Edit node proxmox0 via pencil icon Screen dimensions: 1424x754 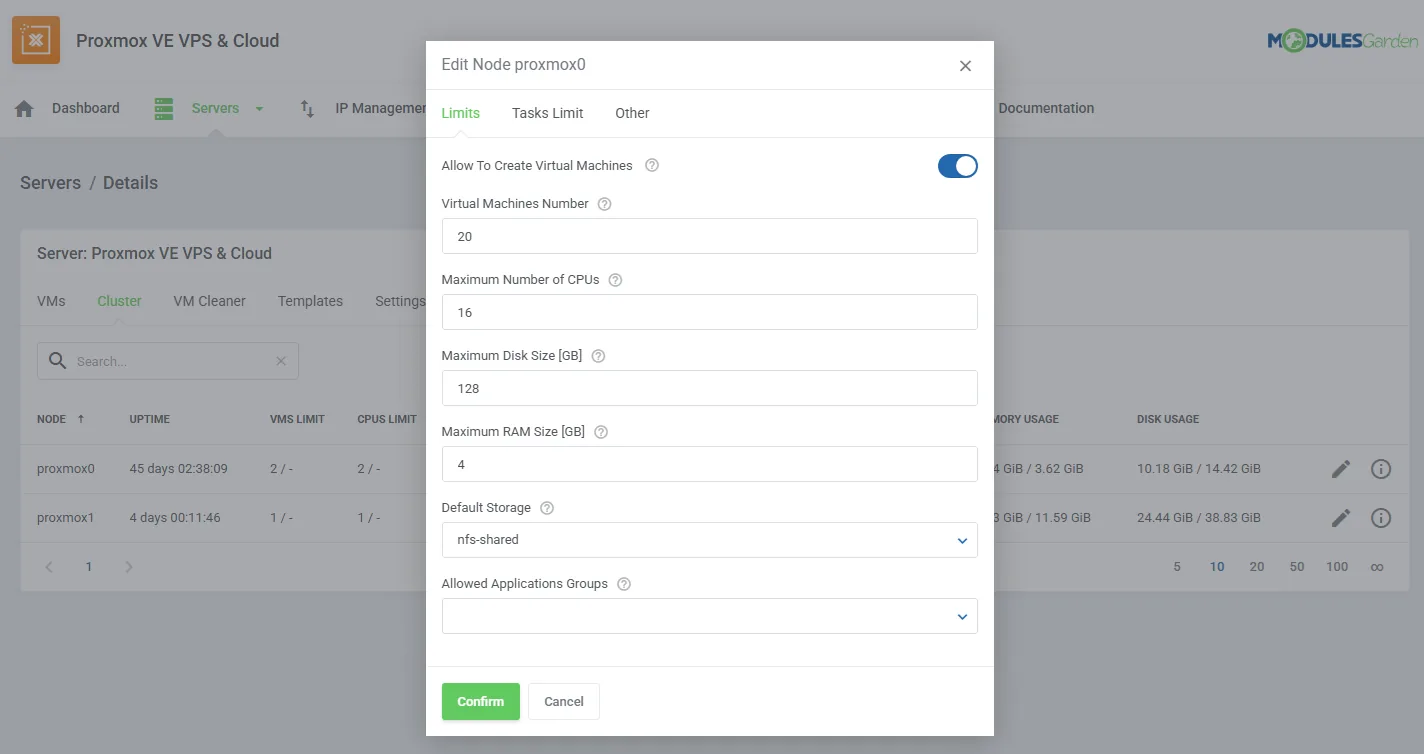pos(1341,468)
